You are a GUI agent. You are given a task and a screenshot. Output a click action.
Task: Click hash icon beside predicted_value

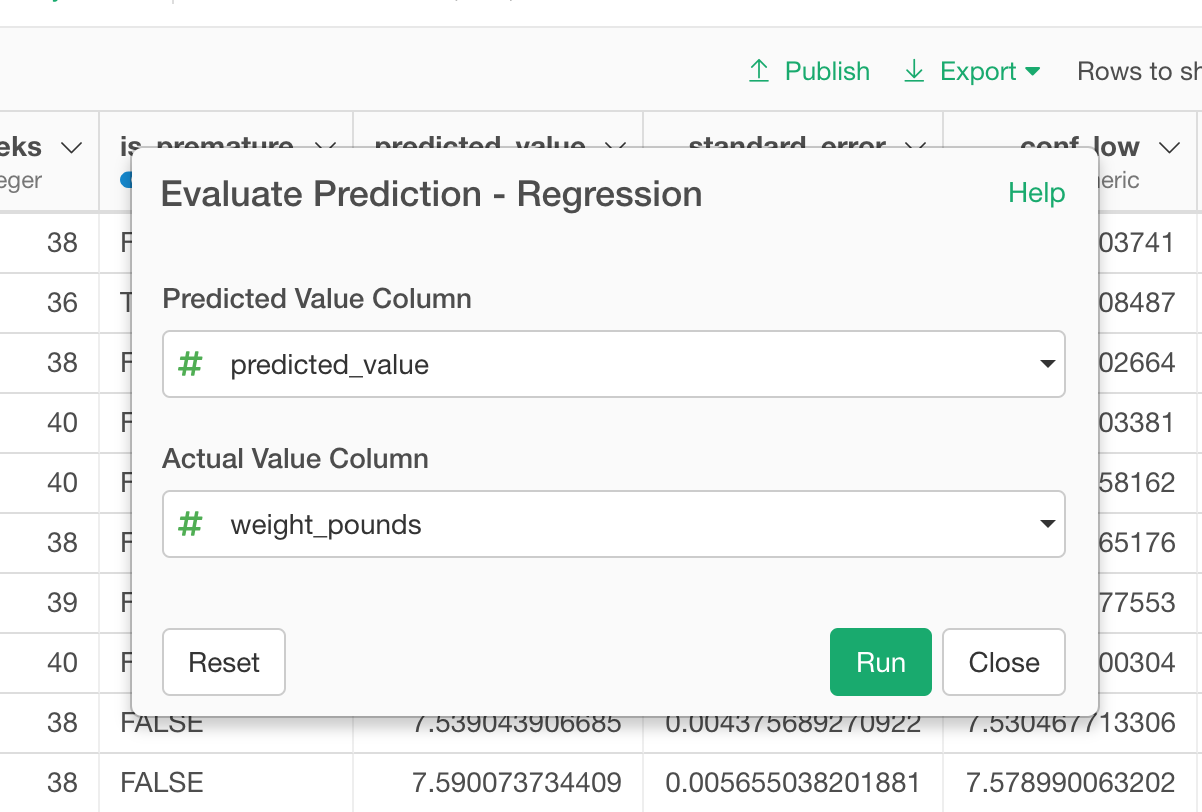tap(190, 365)
